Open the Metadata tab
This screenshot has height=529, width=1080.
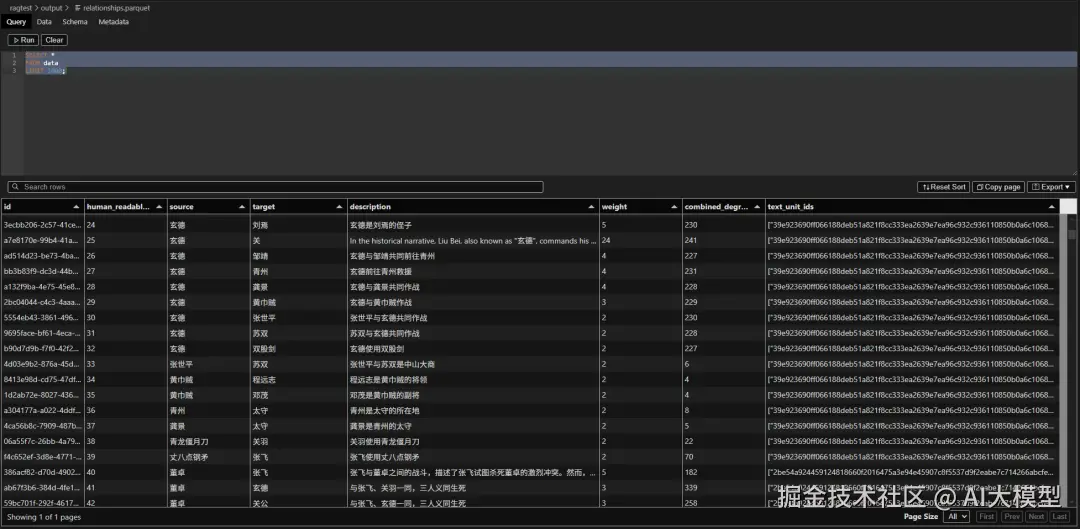point(113,21)
